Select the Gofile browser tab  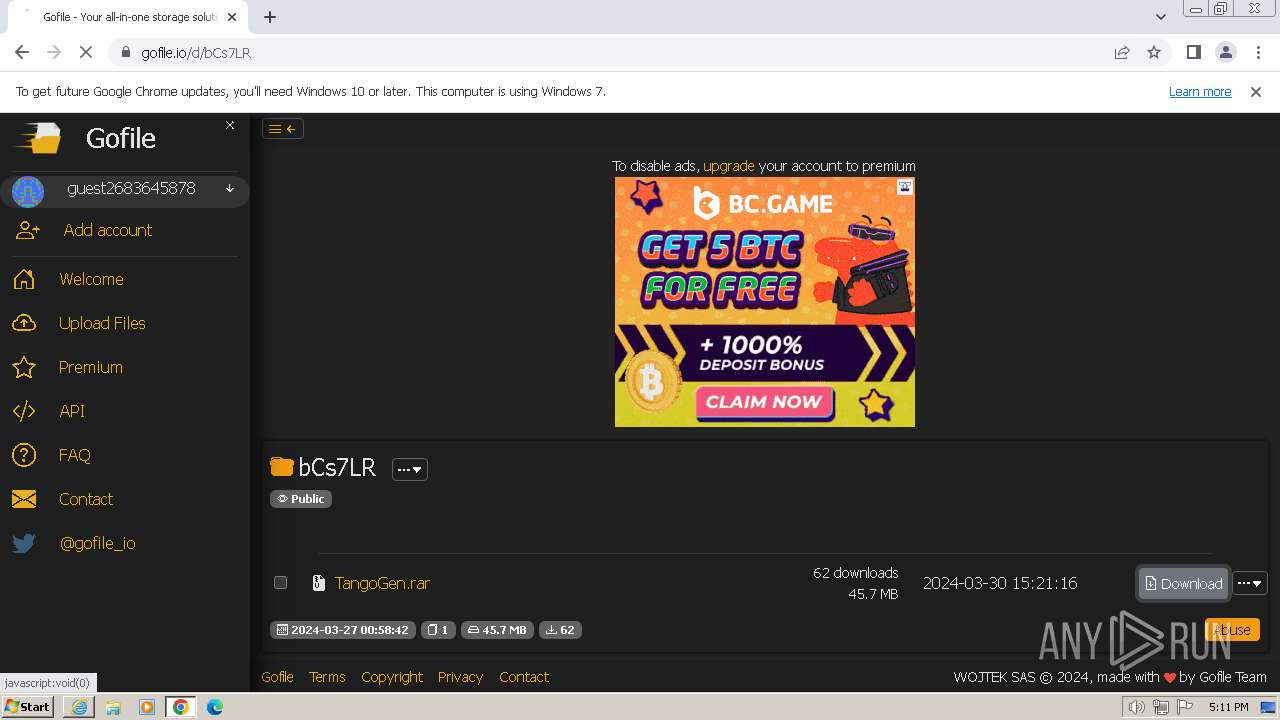(x=130, y=17)
